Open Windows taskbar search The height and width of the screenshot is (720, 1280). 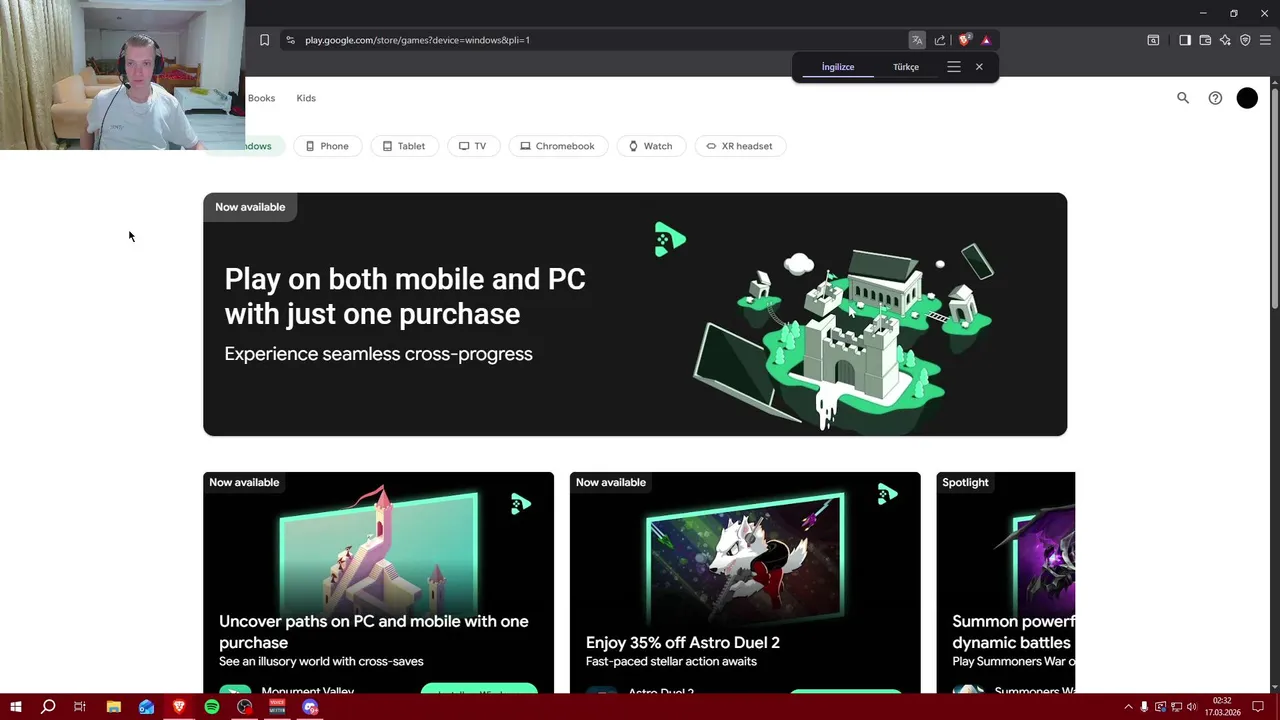coord(47,707)
